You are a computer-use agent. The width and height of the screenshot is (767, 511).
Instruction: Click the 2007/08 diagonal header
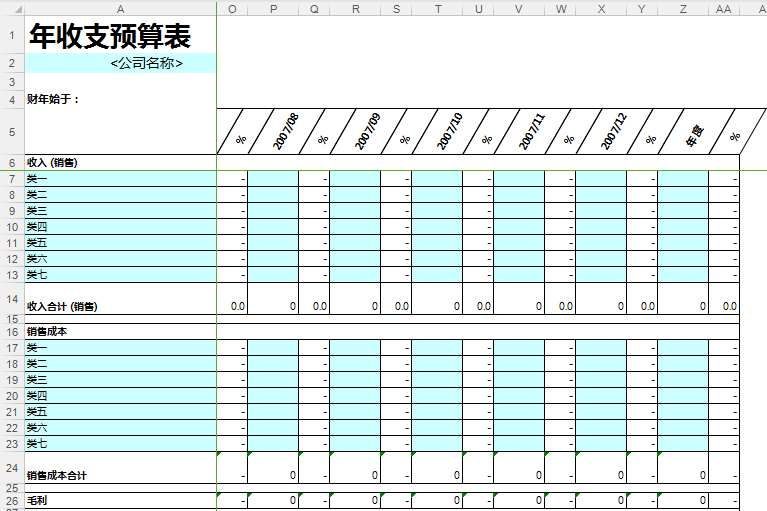(286, 131)
